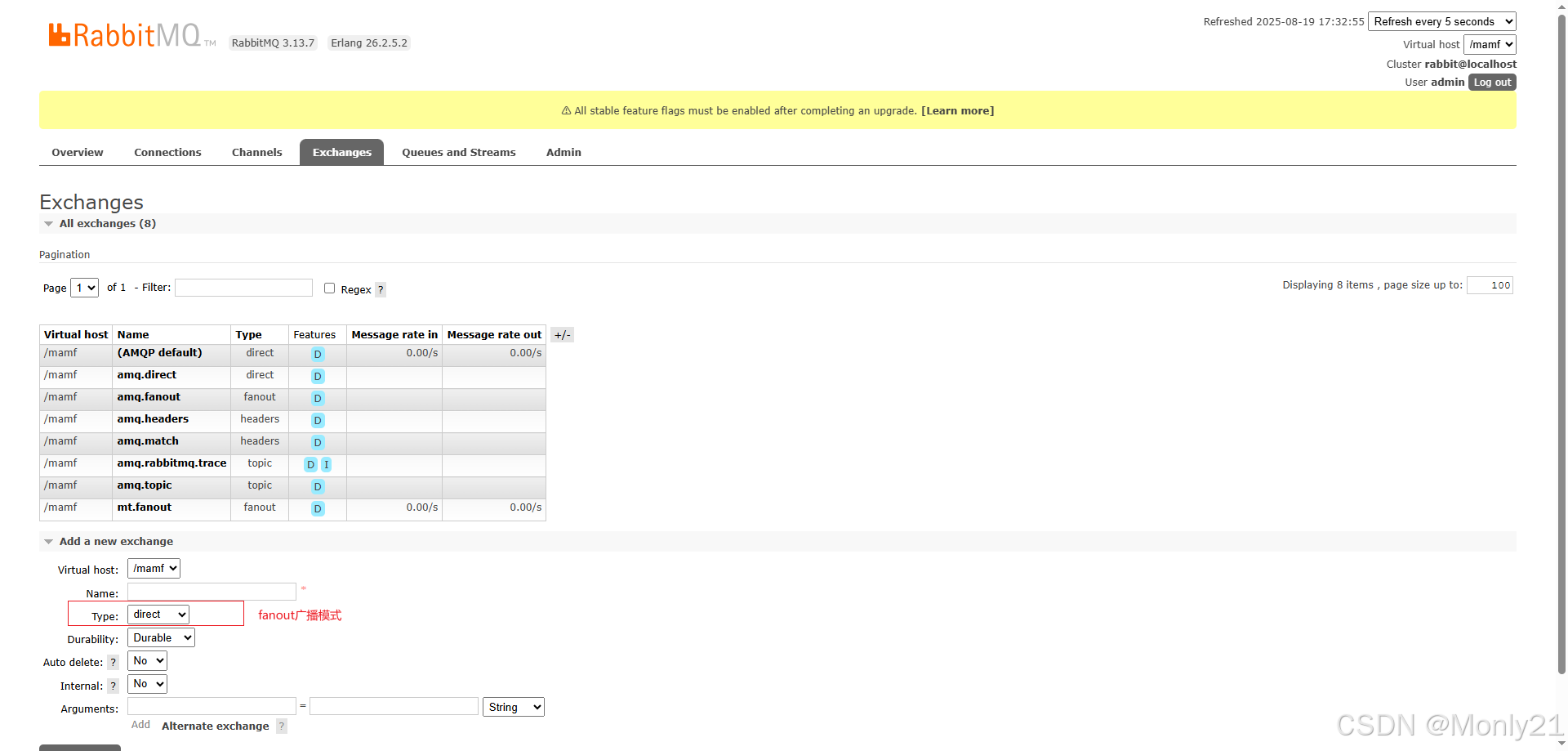Open the Refresh every 5 seconds dropdown

[1442, 22]
